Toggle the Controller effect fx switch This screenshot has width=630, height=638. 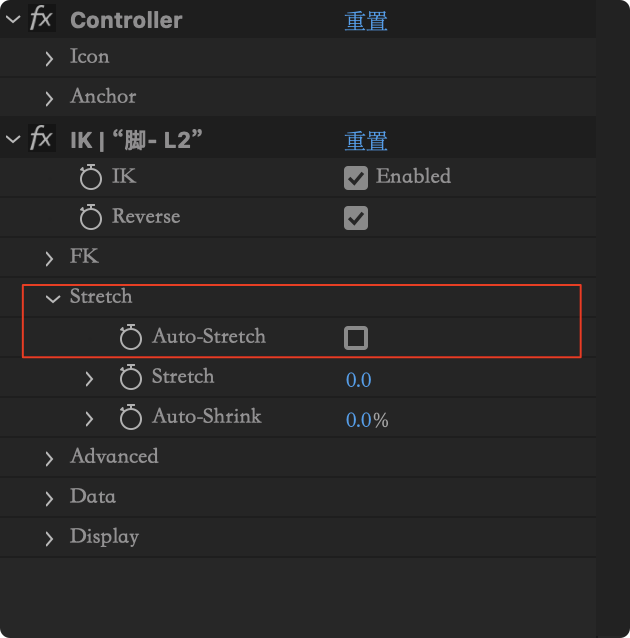[x=40, y=19]
